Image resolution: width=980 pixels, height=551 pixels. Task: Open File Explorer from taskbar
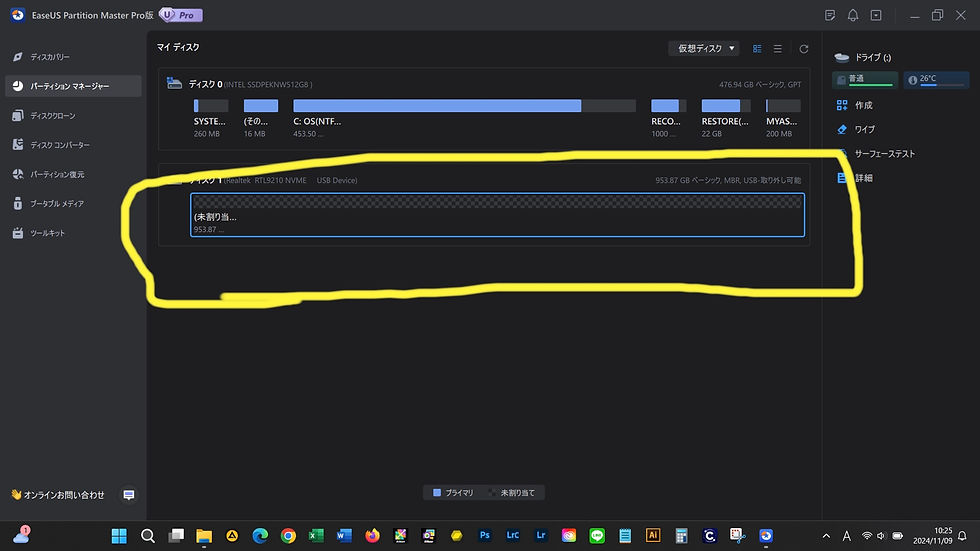pyautogui.click(x=204, y=535)
